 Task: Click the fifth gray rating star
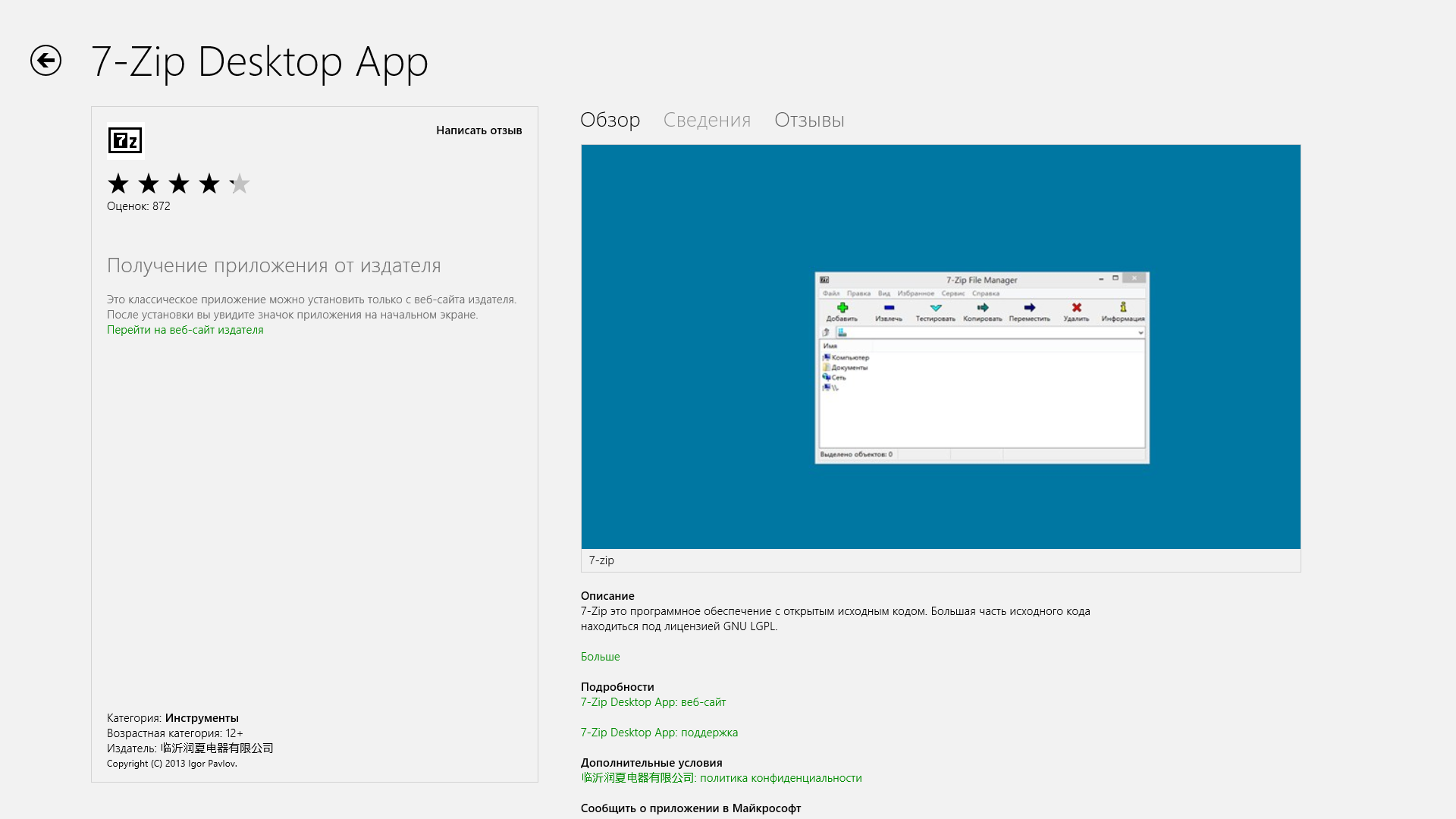click(240, 184)
